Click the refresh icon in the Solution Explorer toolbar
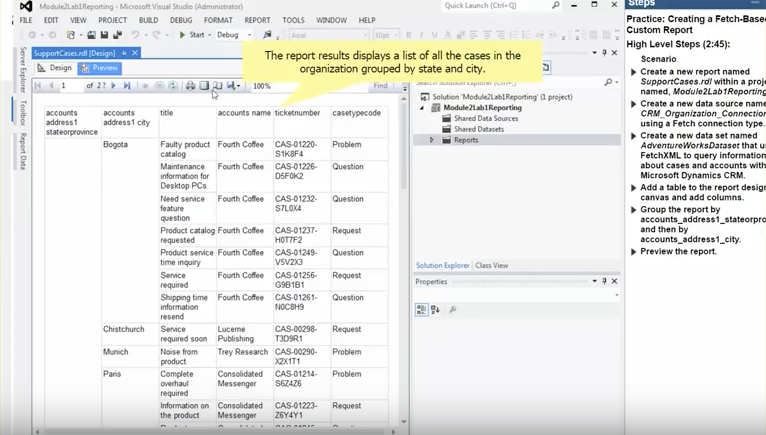 (x=546, y=67)
